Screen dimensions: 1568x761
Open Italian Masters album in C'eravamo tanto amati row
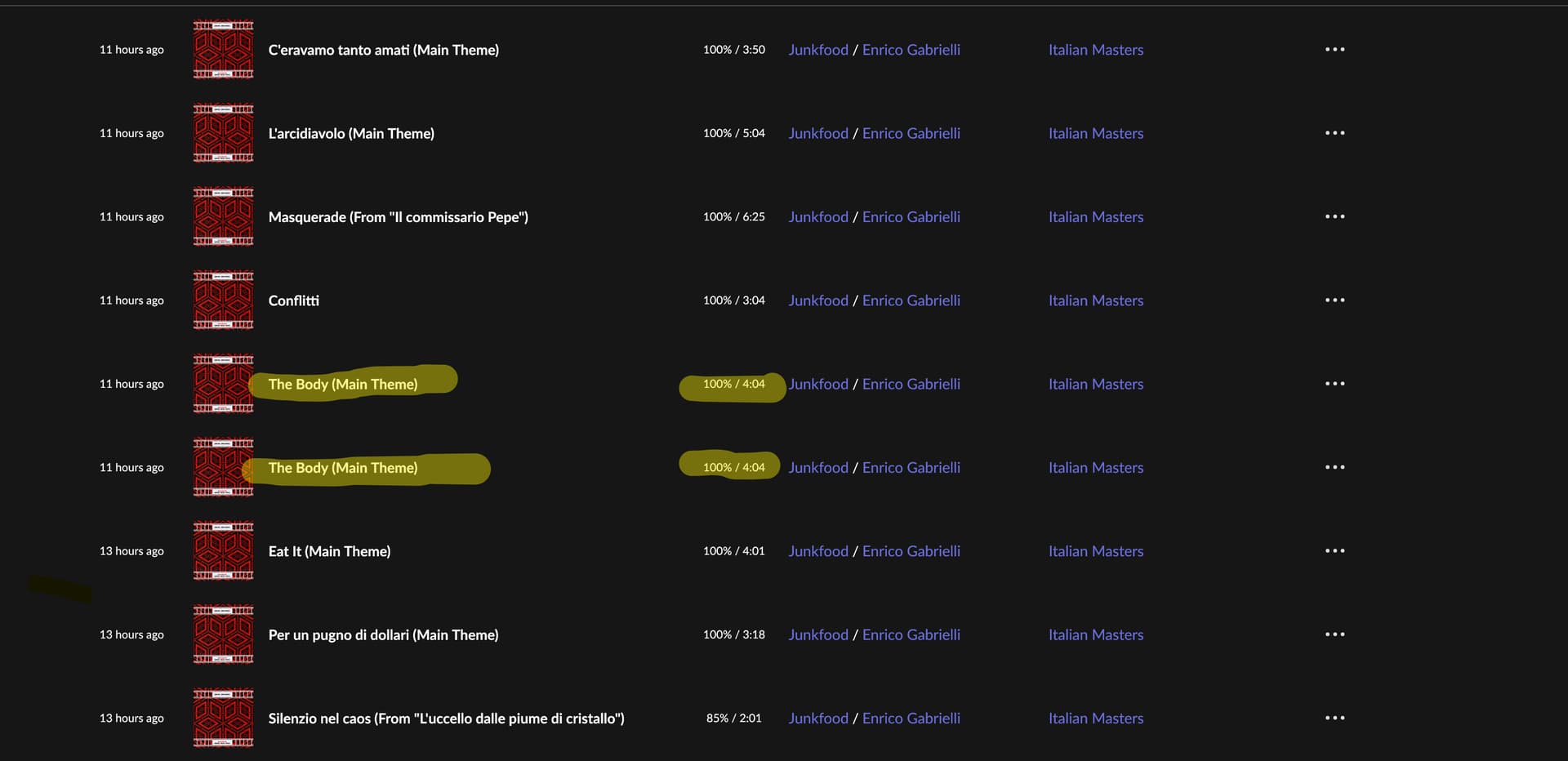(x=1096, y=50)
